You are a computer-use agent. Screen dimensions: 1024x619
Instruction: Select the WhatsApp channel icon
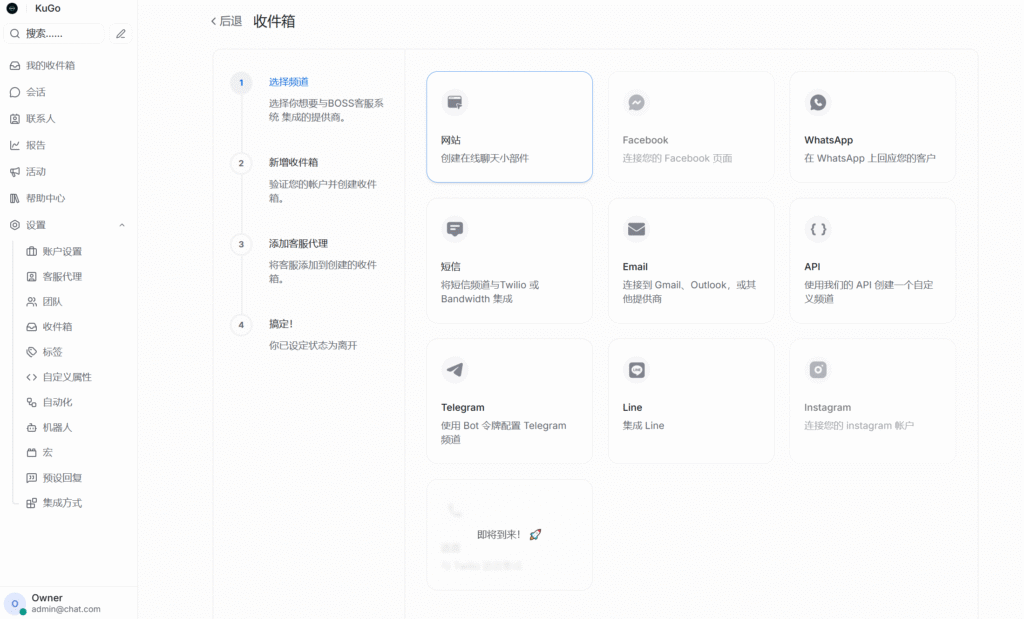(818, 102)
